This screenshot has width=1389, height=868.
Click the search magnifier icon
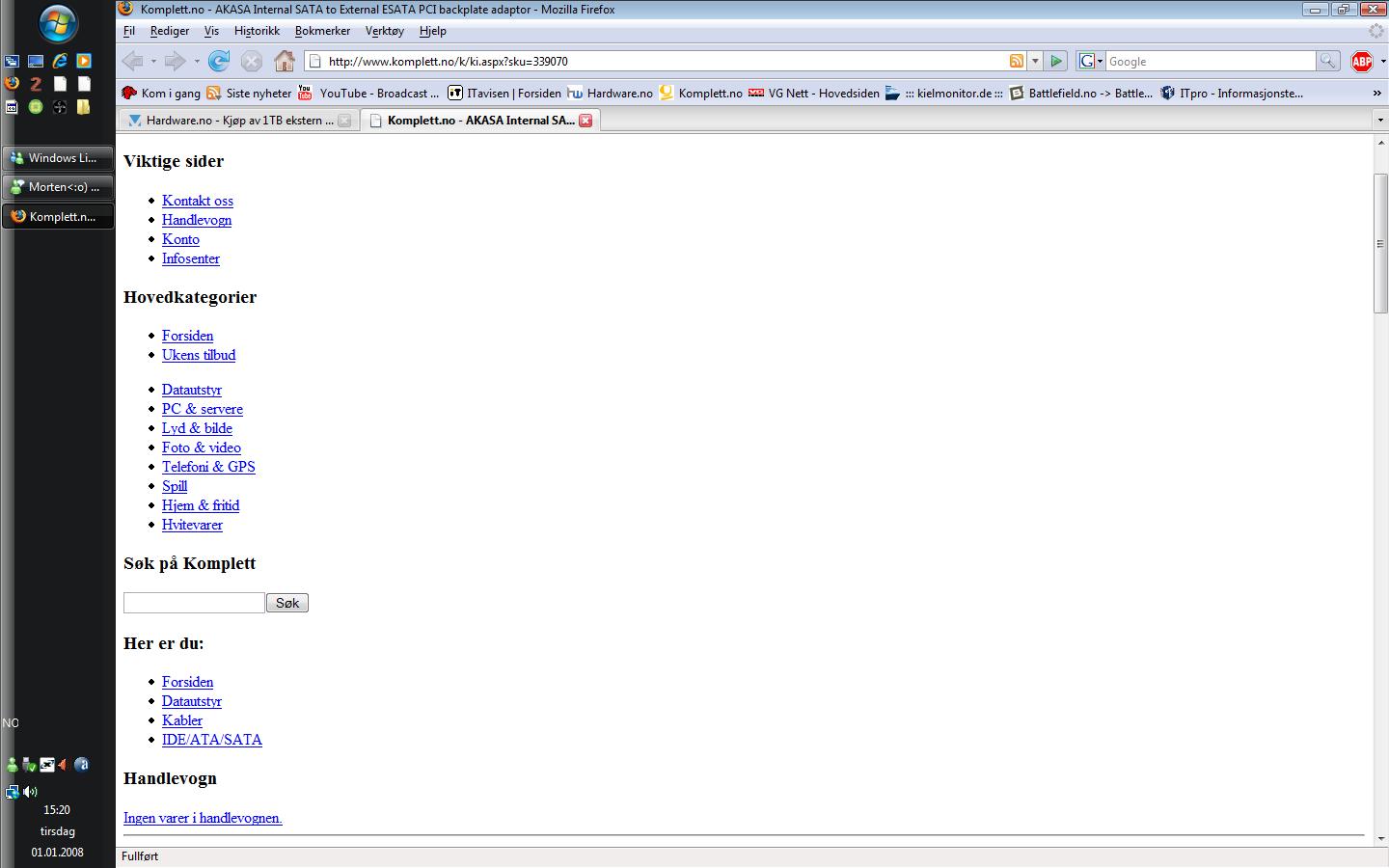[1328, 61]
